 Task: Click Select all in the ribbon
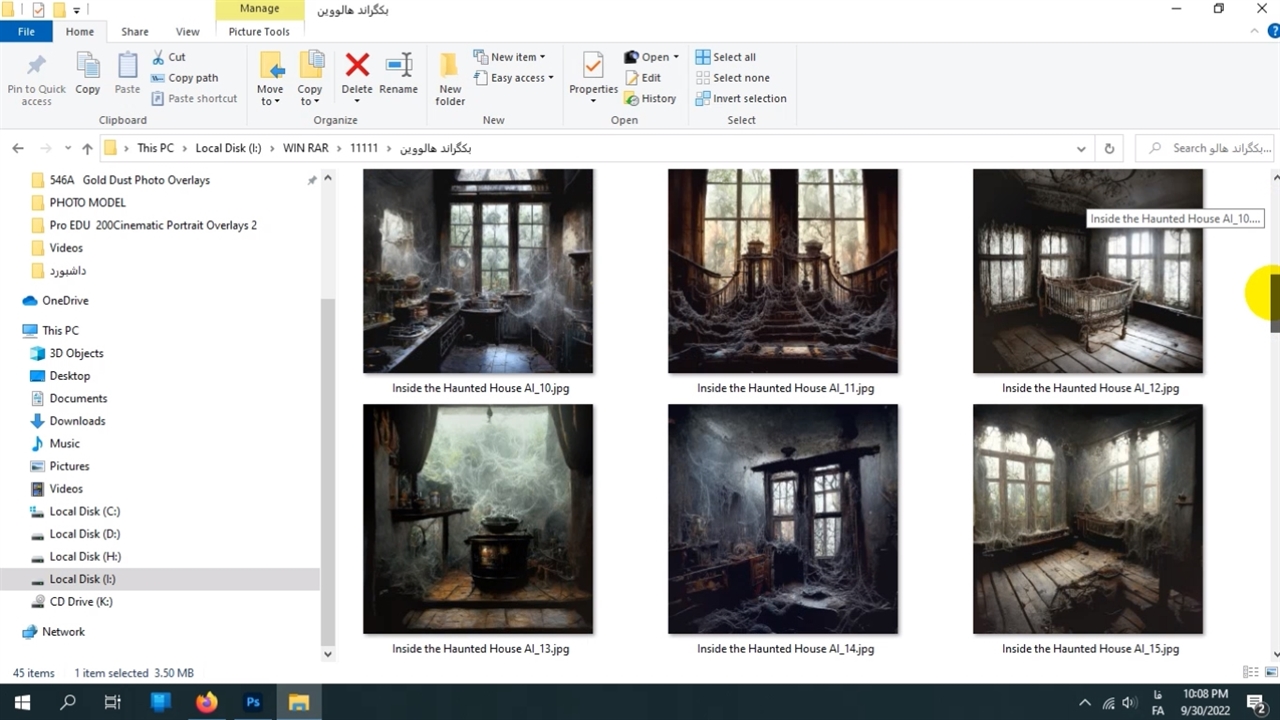click(726, 57)
